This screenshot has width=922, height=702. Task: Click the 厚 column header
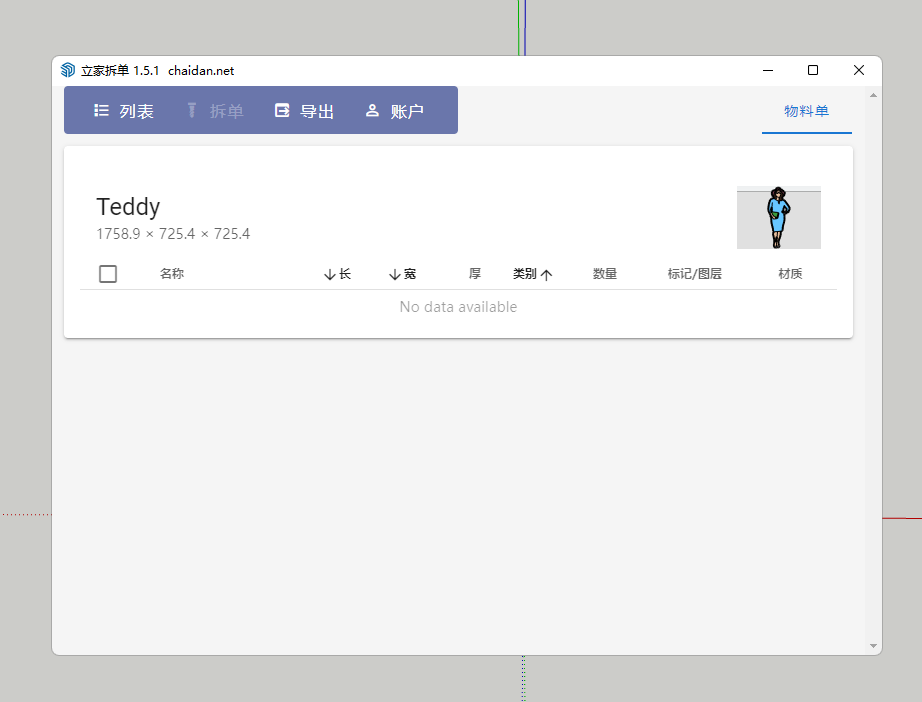click(475, 274)
